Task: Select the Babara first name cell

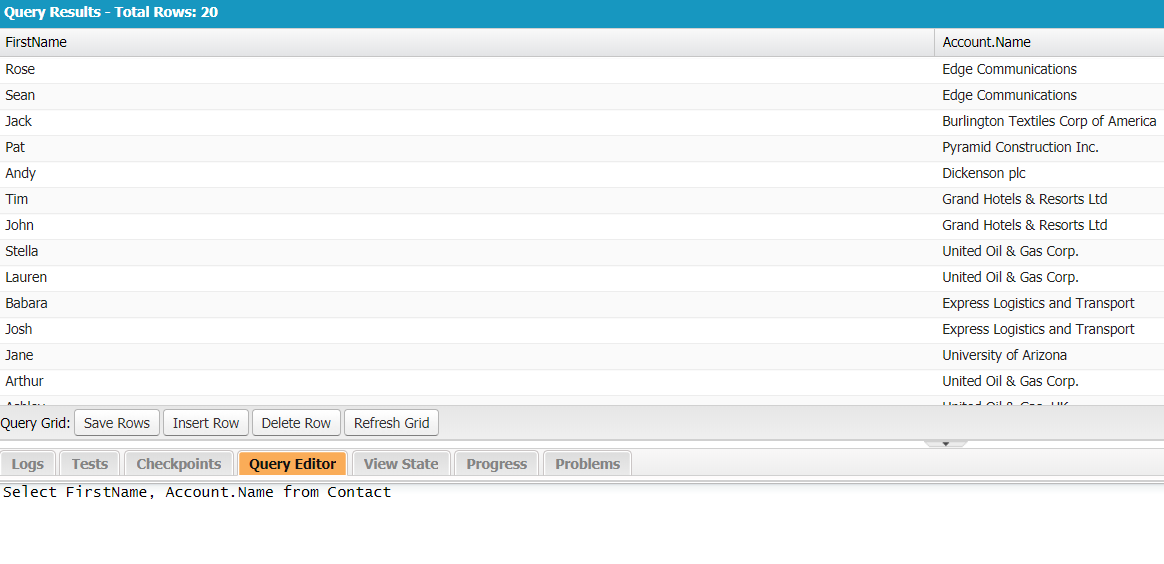Action: [x=468, y=304]
